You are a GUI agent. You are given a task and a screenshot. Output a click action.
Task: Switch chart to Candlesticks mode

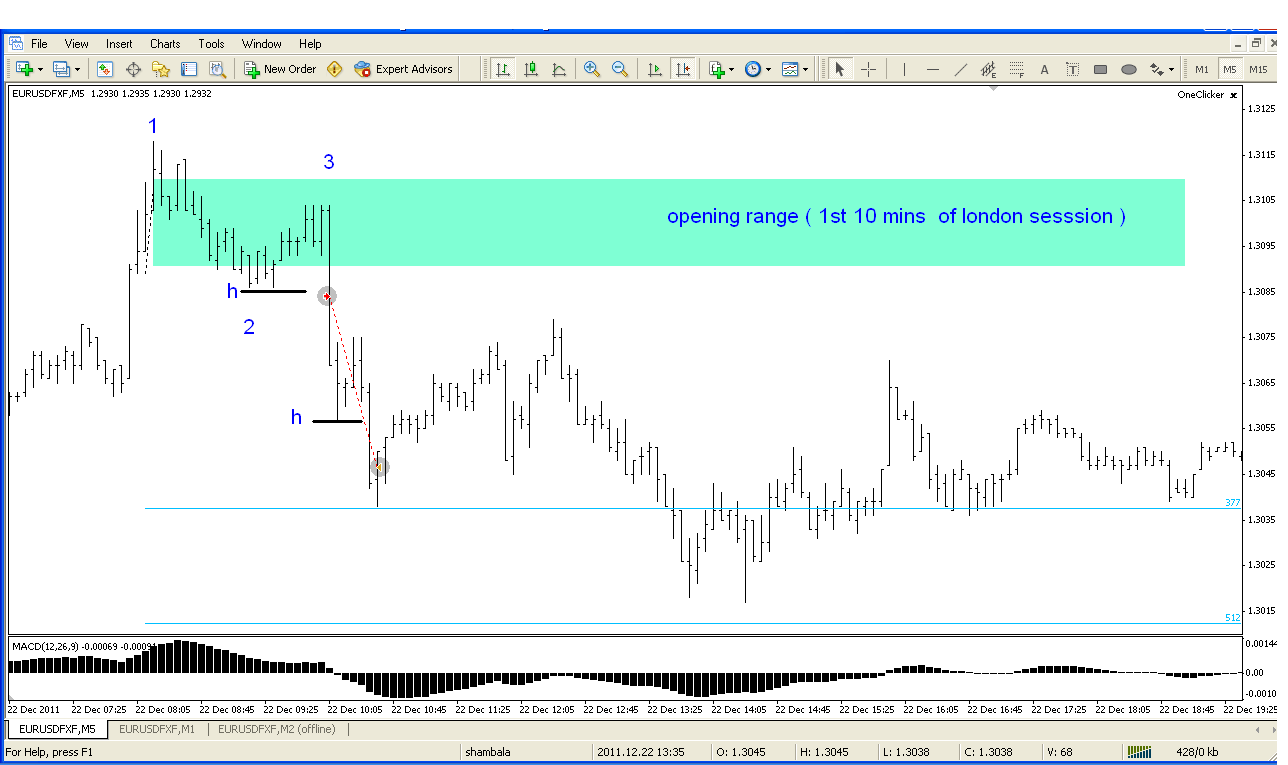[x=531, y=69]
